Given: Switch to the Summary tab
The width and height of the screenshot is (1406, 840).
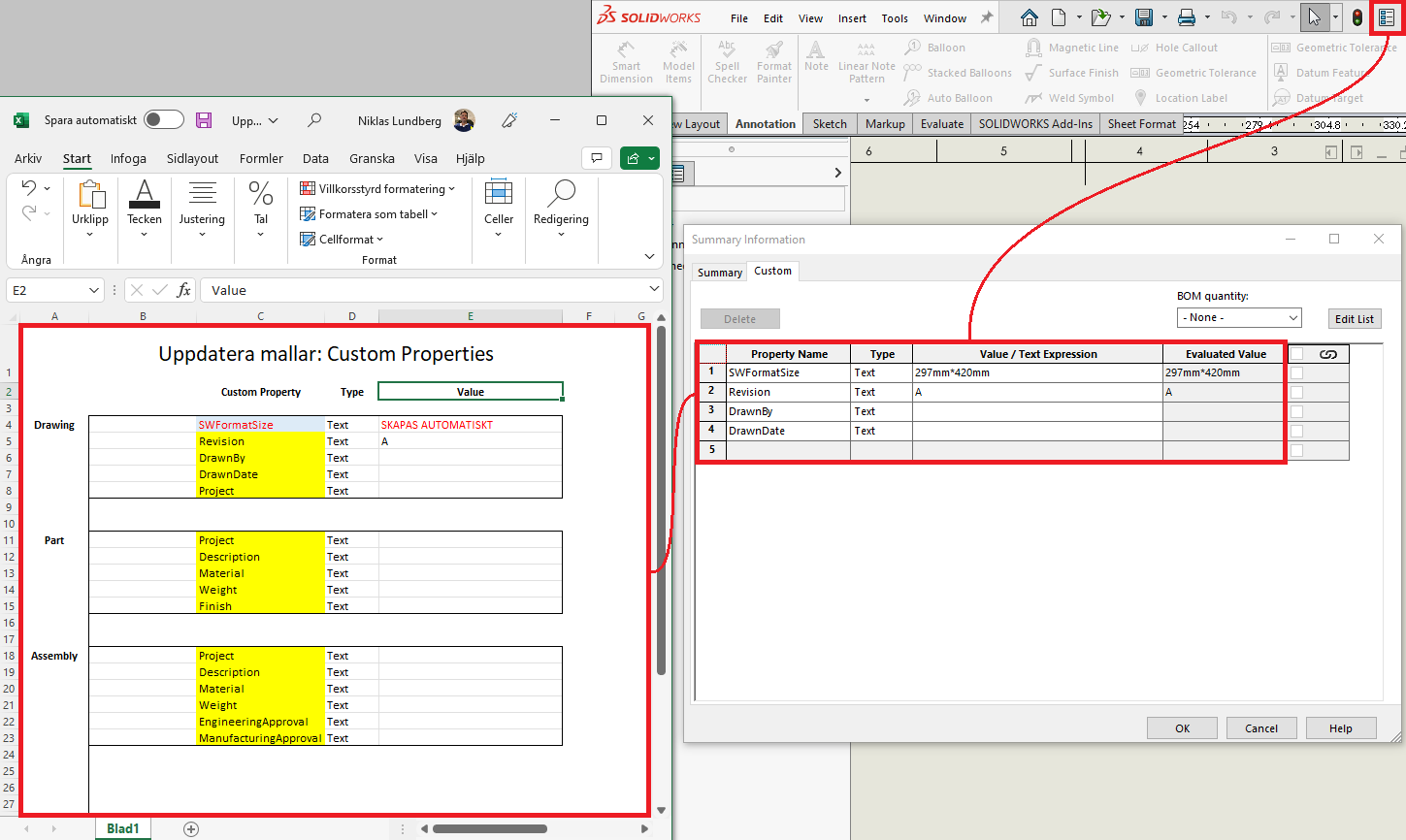Looking at the screenshot, I should pos(719,273).
